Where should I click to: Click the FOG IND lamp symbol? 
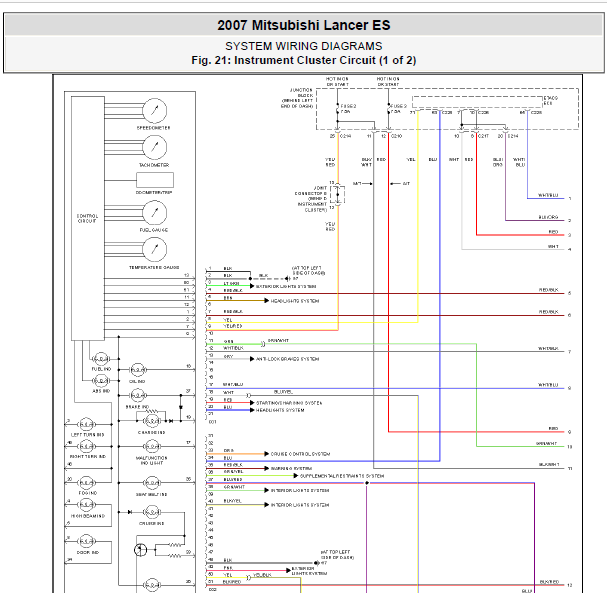click(x=86, y=483)
